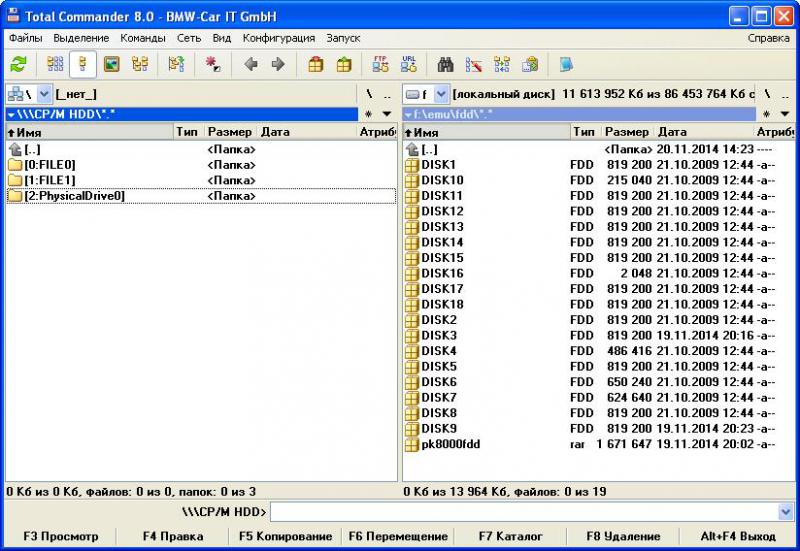Select the DISK16 file in right panel
Image resolution: width=800 pixels, height=551 pixels.
click(x=442, y=273)
